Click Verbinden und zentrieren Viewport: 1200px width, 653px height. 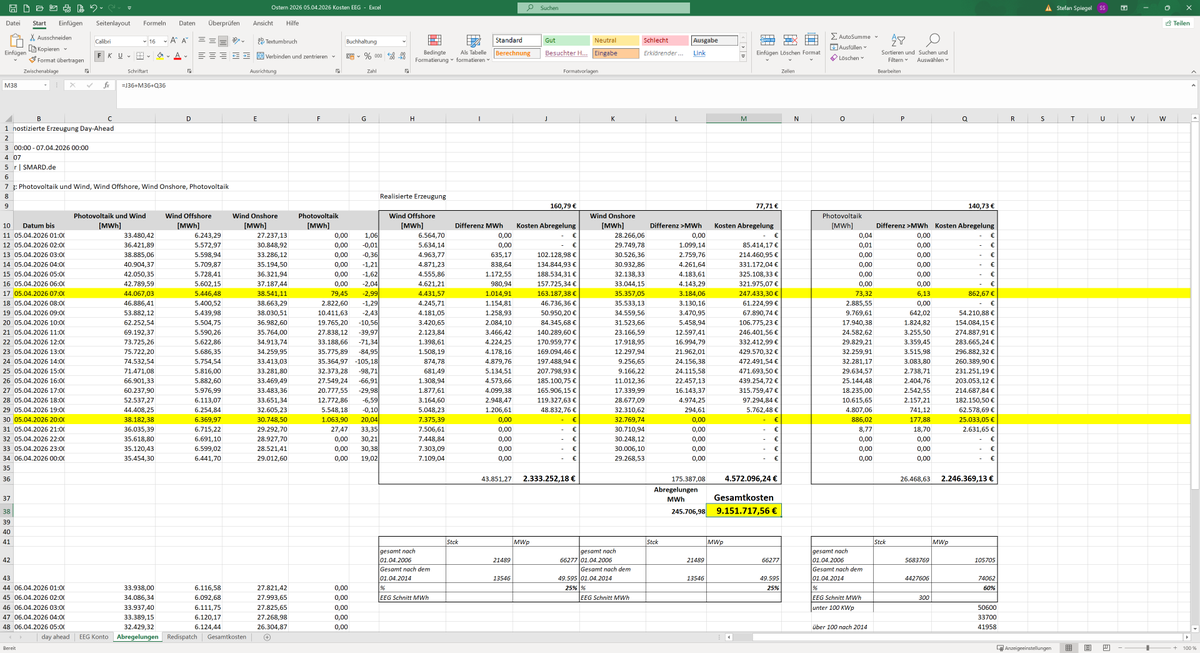[296, 56]
